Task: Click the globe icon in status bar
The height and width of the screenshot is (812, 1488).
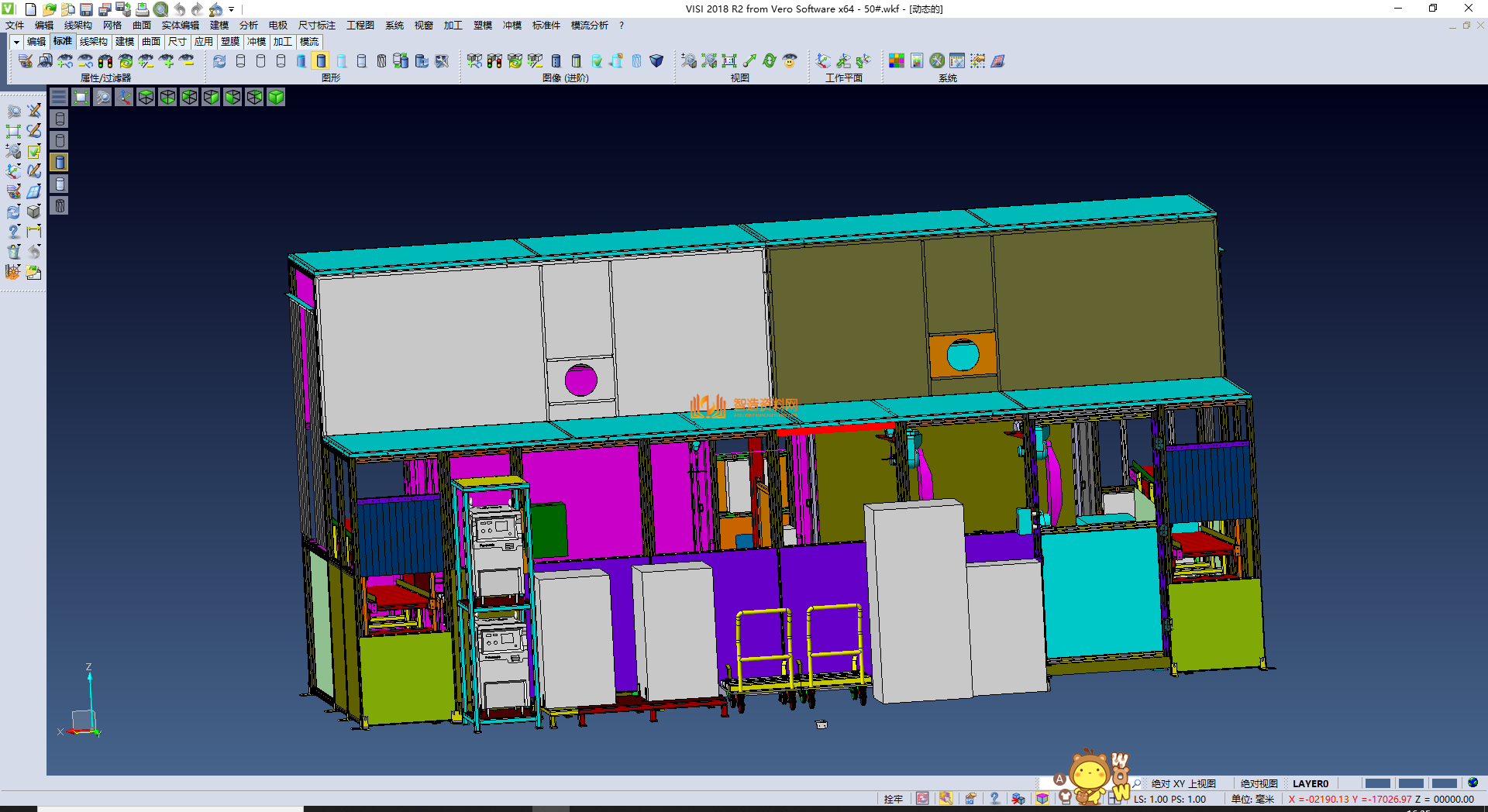Action: click(x=1472, y=783)
